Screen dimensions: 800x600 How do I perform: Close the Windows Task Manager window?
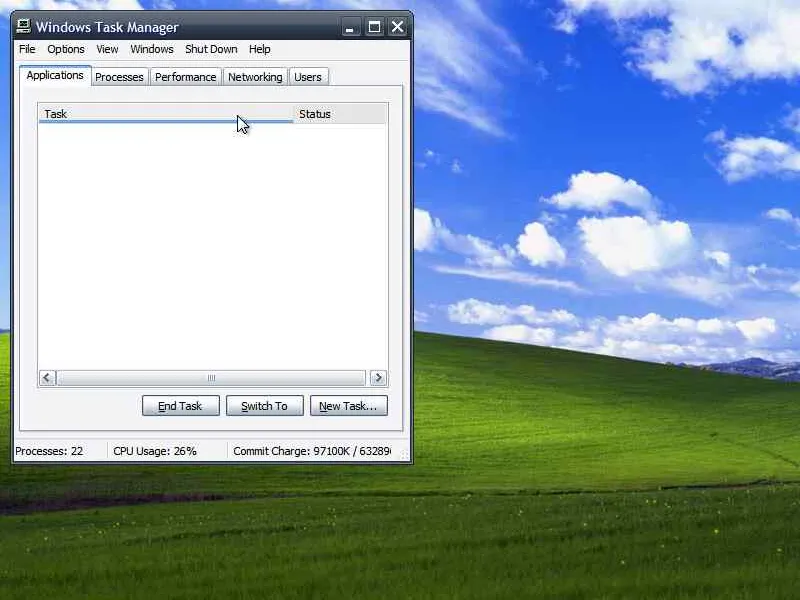pos(397,27)
